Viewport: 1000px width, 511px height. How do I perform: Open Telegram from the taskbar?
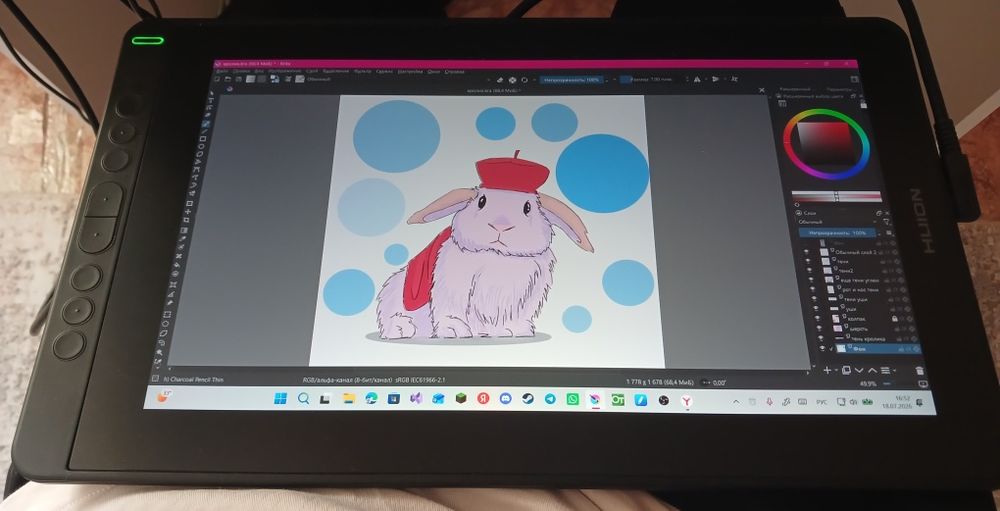click(x=550, y=399)
